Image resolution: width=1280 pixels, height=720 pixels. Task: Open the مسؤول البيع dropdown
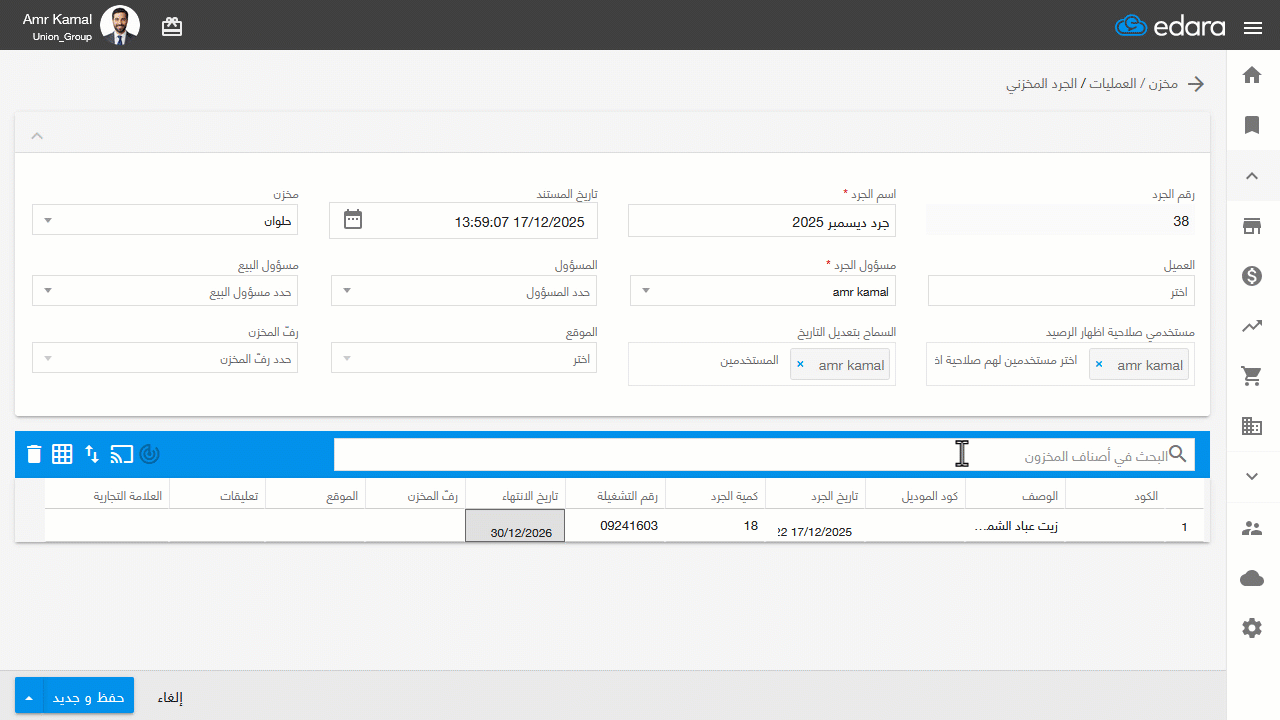[165, 291]
